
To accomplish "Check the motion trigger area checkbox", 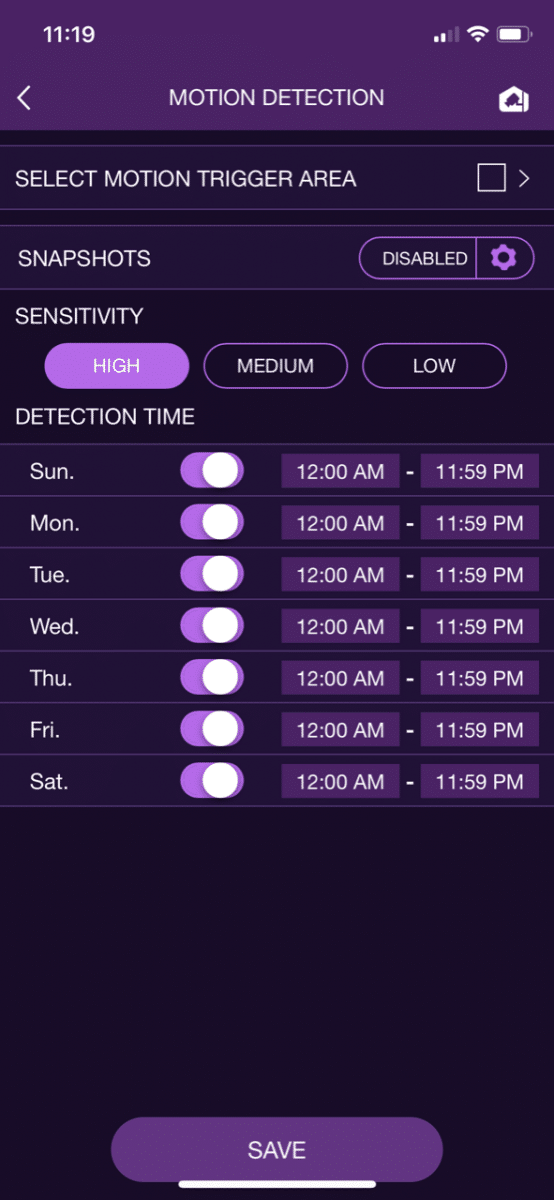I will pos(491,179).
